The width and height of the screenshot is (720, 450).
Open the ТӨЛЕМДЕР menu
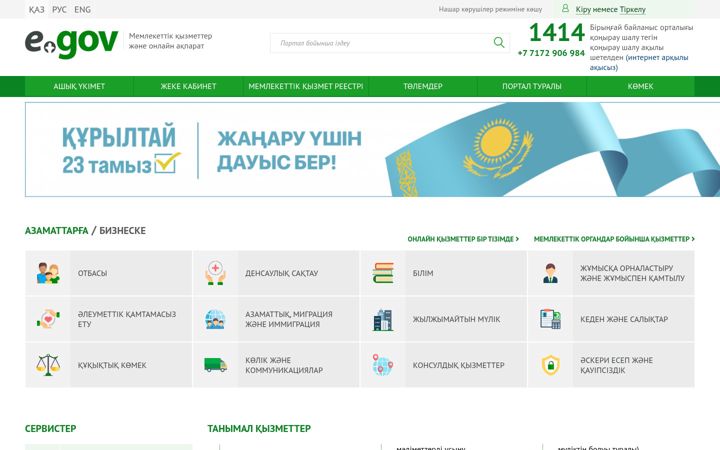423,86
